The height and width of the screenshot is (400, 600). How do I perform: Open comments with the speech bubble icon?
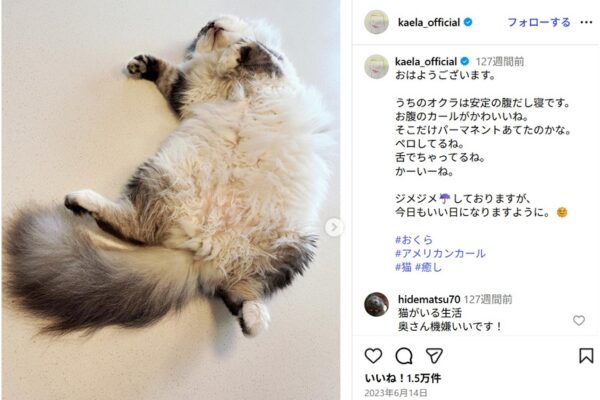(404, 356)
